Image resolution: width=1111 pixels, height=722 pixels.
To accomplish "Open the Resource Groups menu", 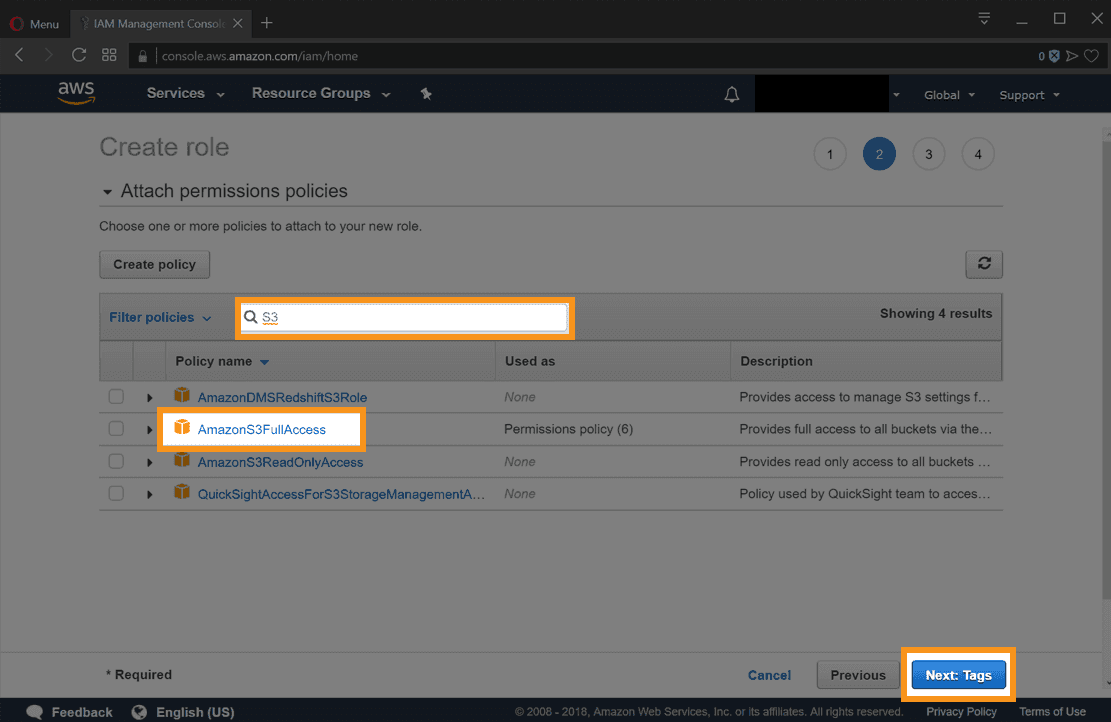I will click(320, 93).
